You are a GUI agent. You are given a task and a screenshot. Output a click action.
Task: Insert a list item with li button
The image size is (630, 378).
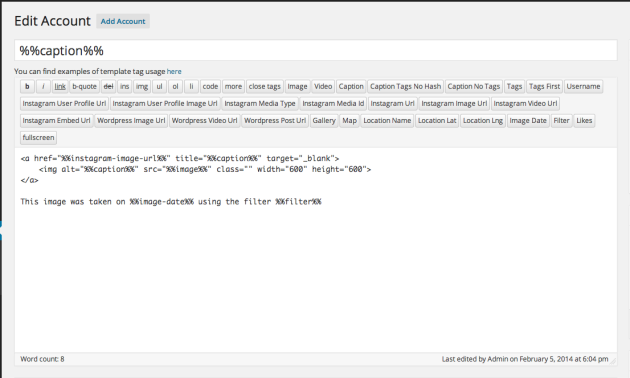pyautogui.click(x=191, y=86)
